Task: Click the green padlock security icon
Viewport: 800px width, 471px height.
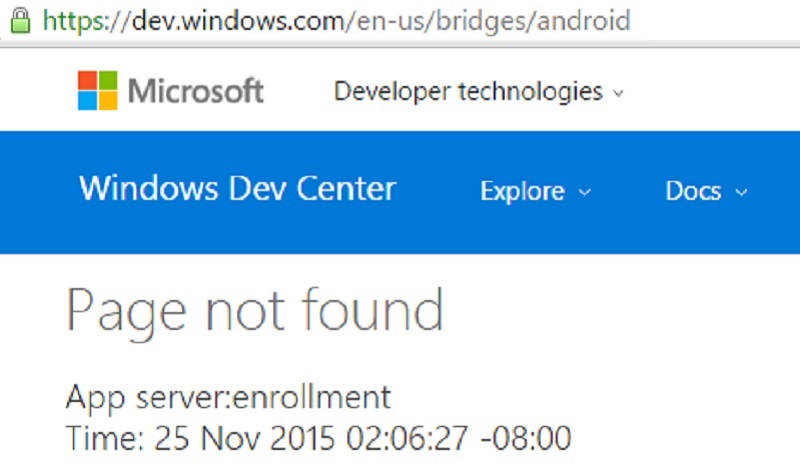Action: (20, 20)
